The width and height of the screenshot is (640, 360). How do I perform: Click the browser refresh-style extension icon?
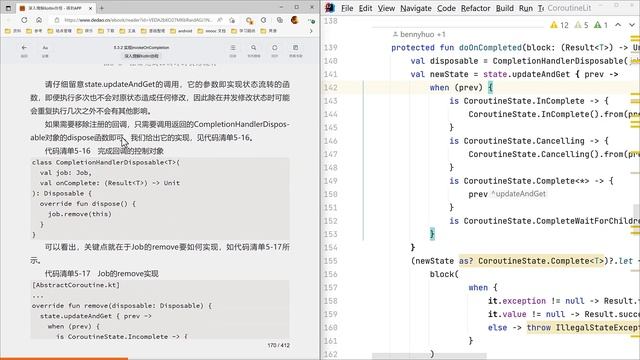click(264, 20)
